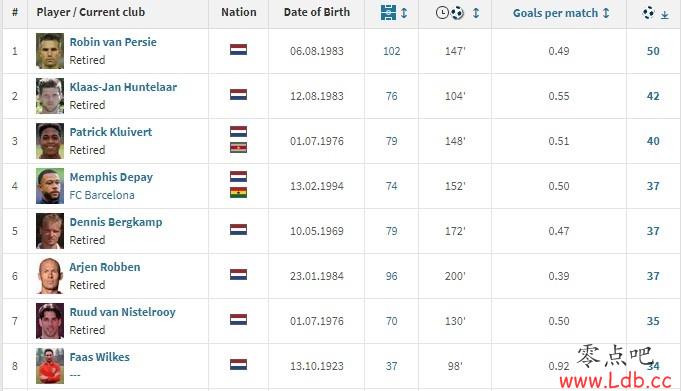This screenshot has width=681, height=391.
Task: Sort by matches played pitch icon
Action: (x=388, y=13)
